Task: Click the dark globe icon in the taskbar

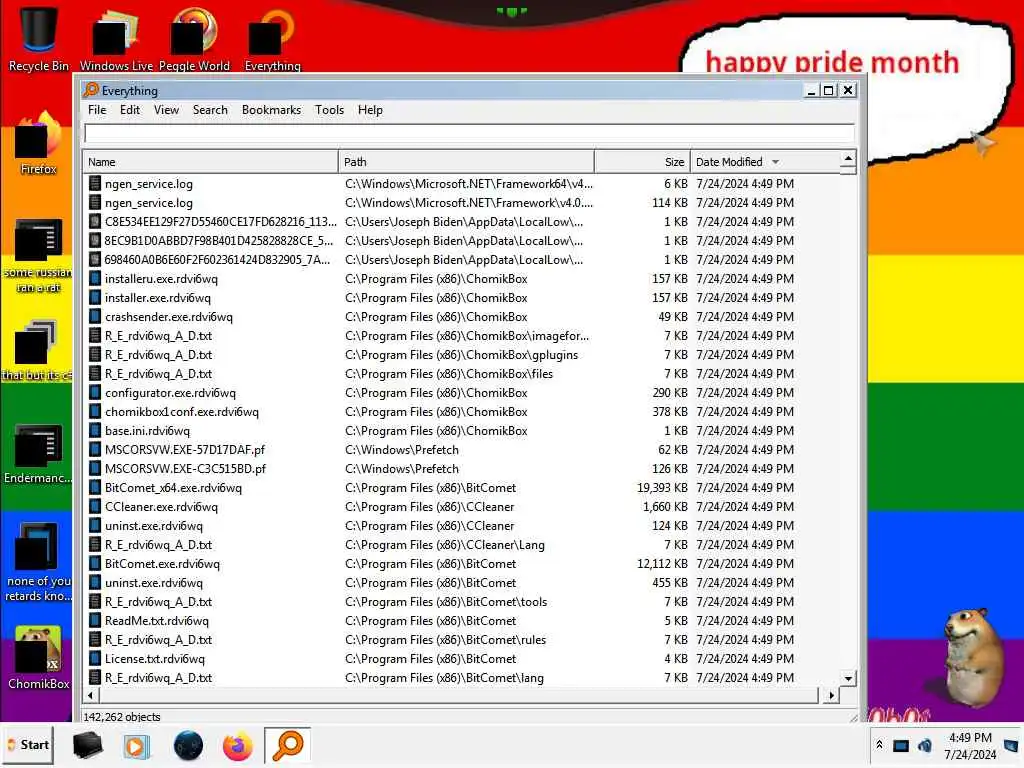Action: pyautogui.click(x=188, y=745)
